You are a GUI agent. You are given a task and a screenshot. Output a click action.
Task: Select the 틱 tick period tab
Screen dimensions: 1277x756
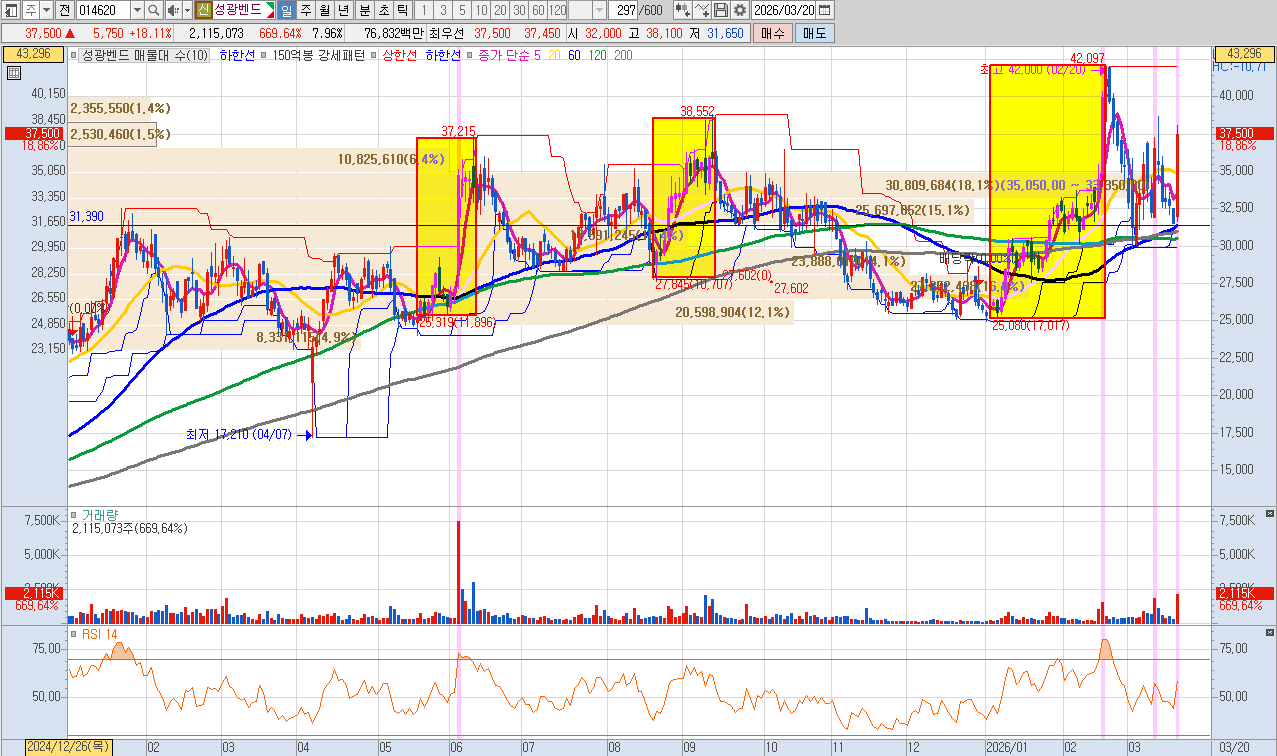pos(401,10)
